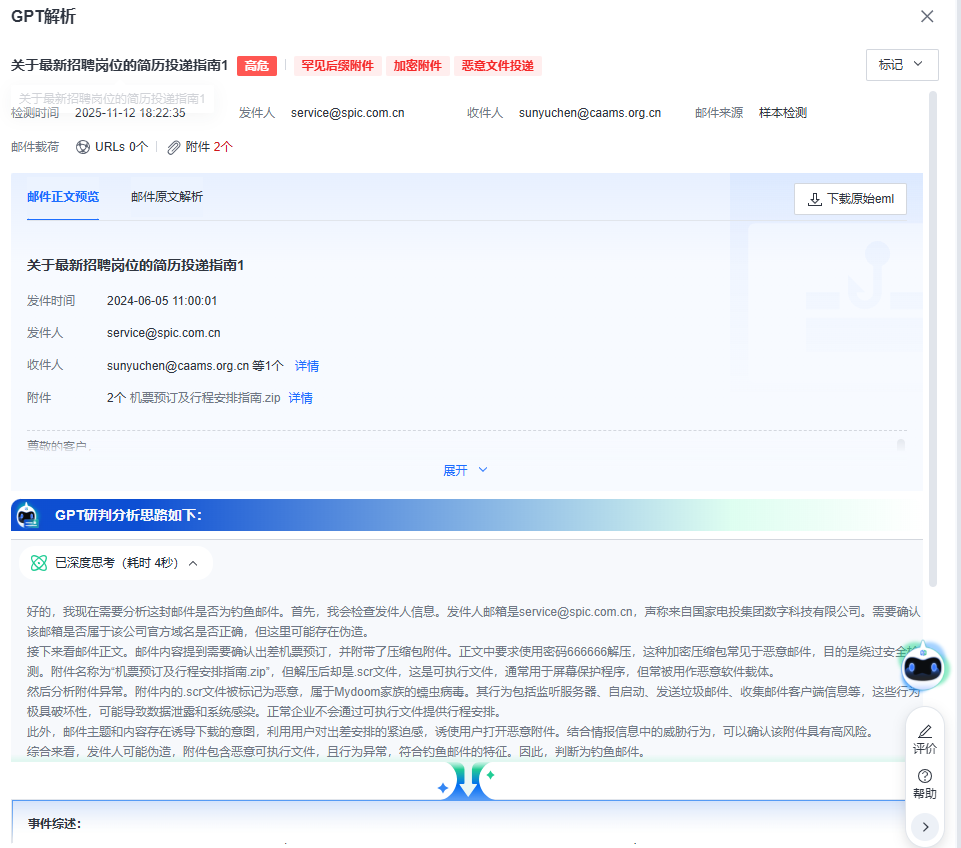
Task: Click the 评价 pencil icon
Action: [925, 732]
